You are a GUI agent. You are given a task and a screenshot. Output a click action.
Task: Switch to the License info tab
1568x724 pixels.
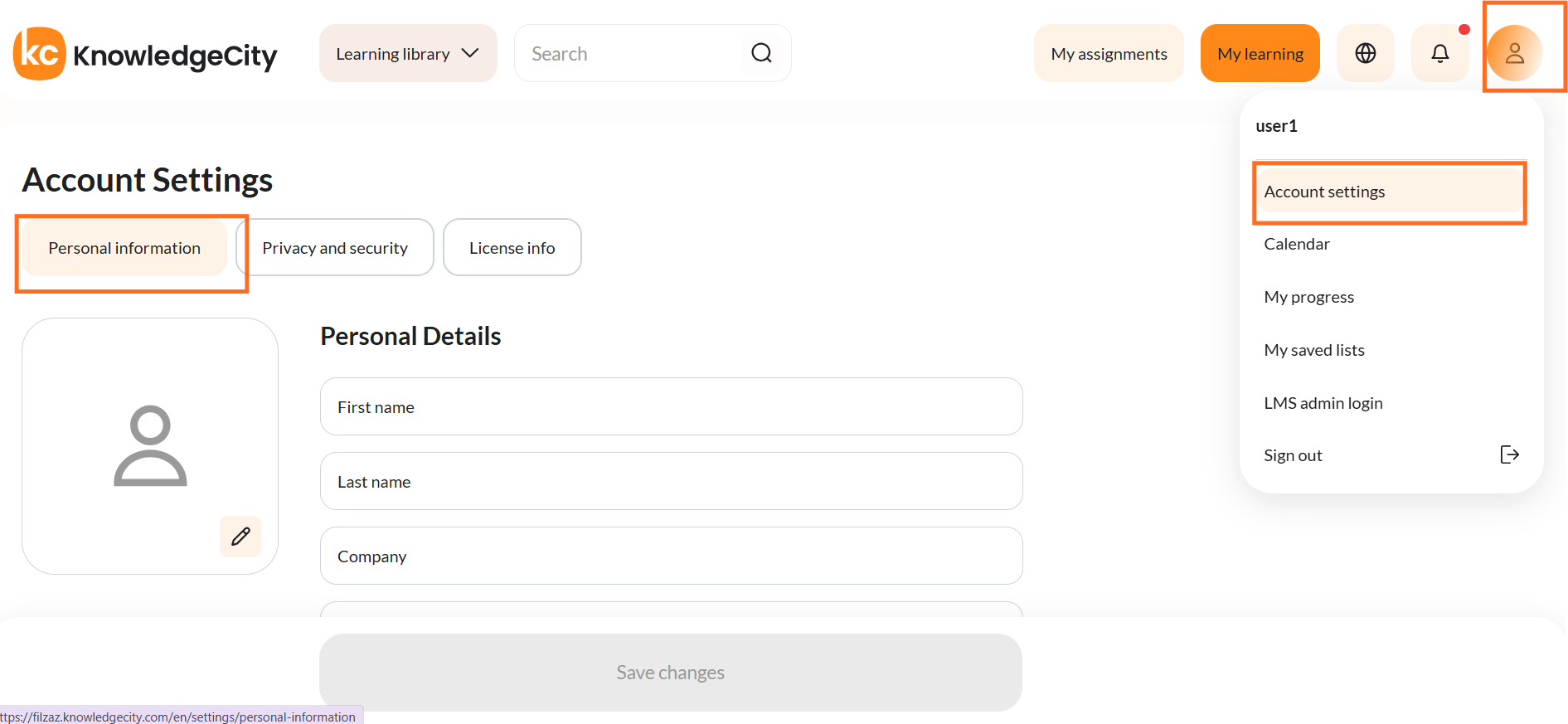pos(512,248)
